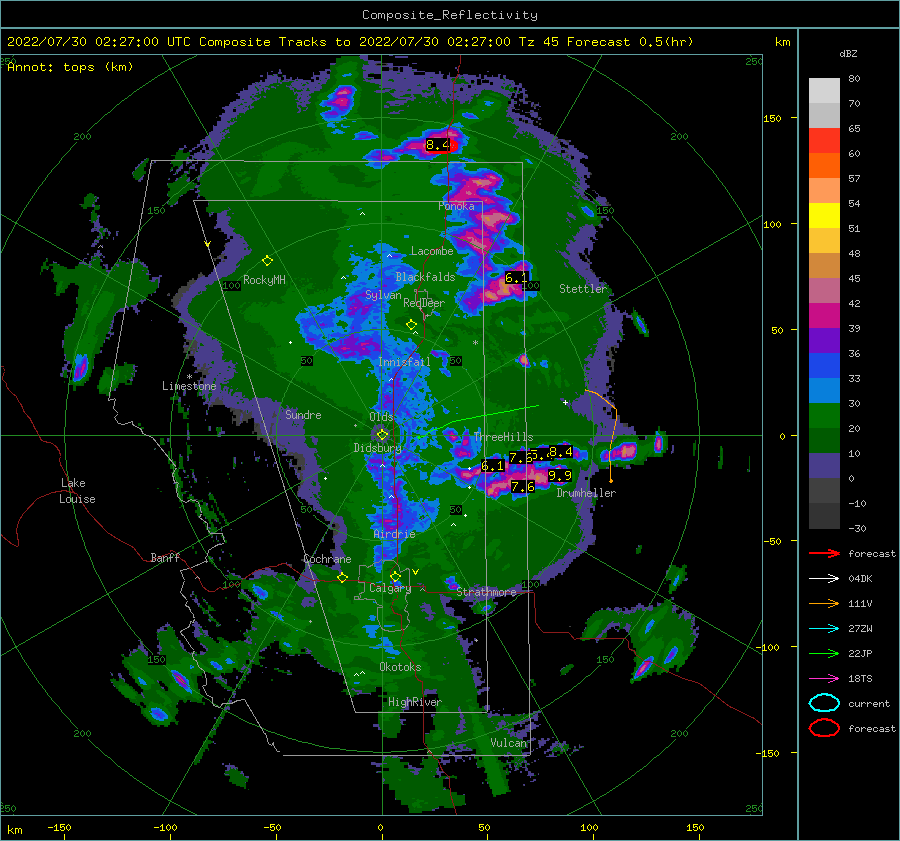Viewport: 900px width, 841px height.
Task: Click the 'Annot: tops (km)' annotation label
Action: 70,67
